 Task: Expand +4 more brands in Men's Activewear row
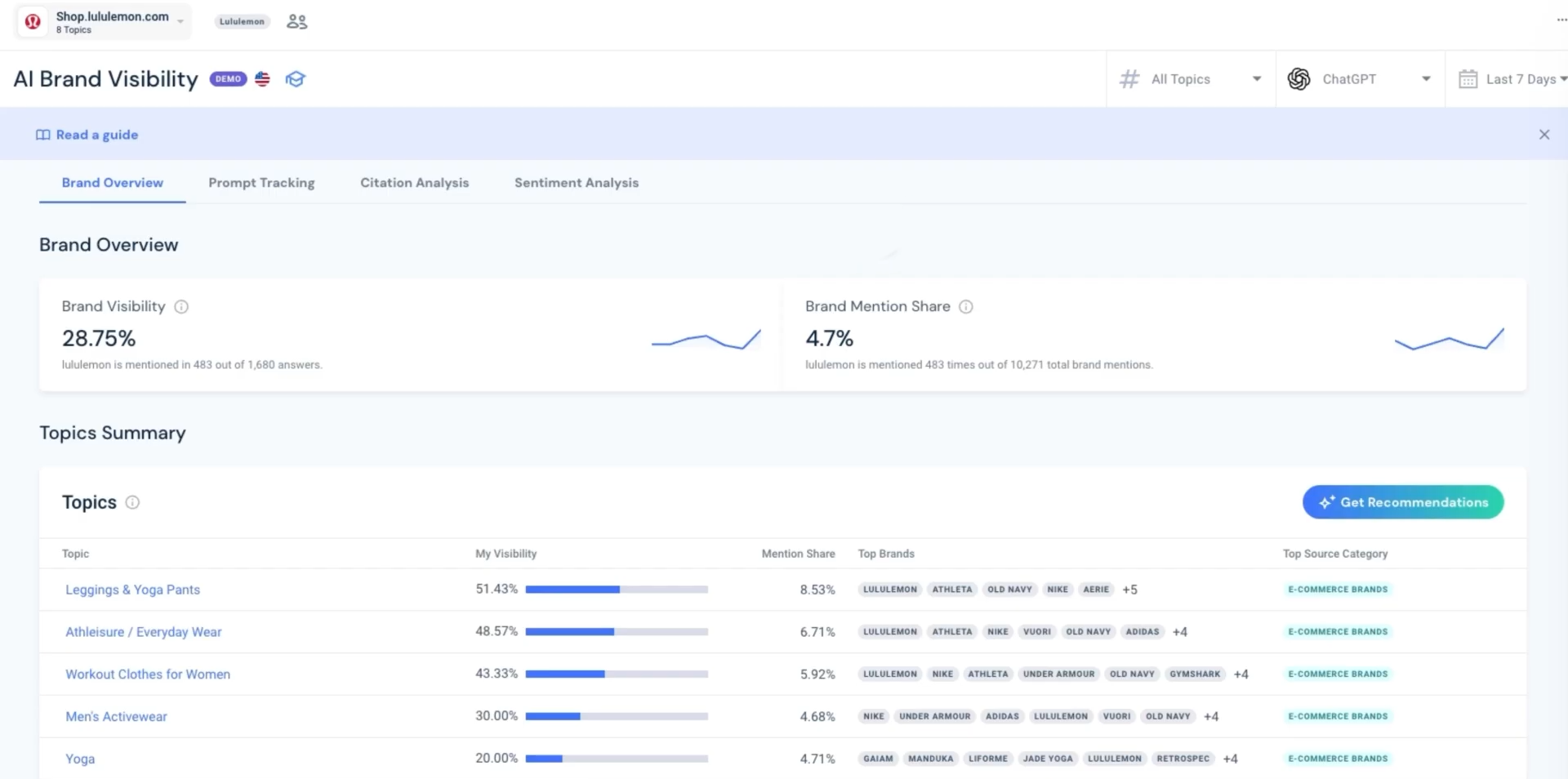1211,717
